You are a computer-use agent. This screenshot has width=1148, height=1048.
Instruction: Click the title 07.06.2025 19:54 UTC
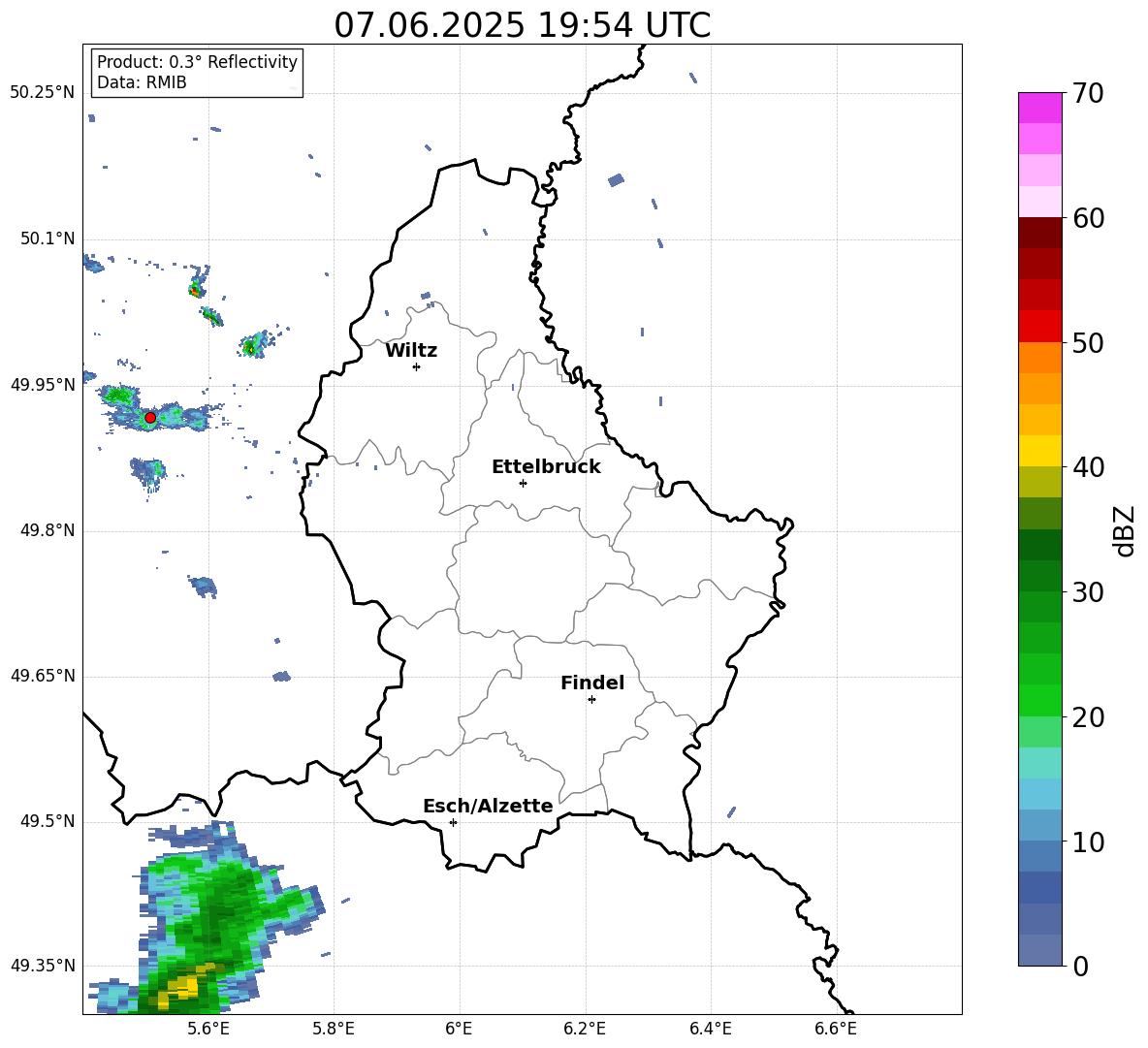click(x=522, y=25)
